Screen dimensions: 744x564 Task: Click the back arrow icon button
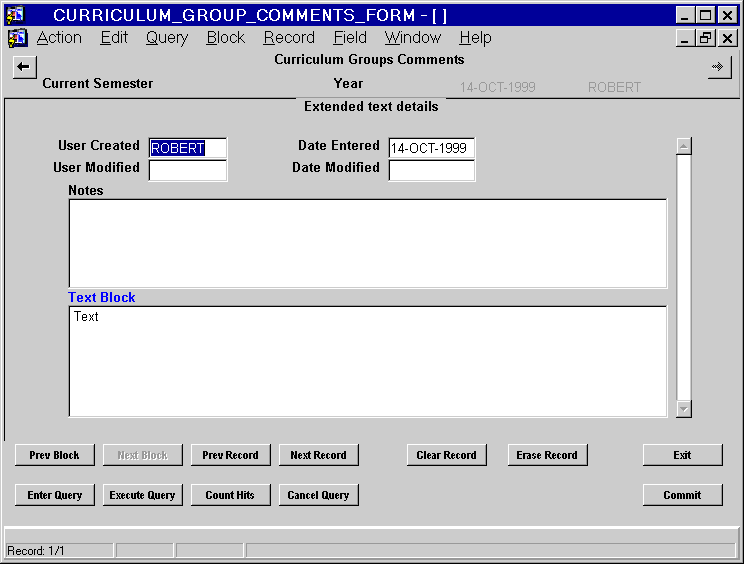point(24,67)
